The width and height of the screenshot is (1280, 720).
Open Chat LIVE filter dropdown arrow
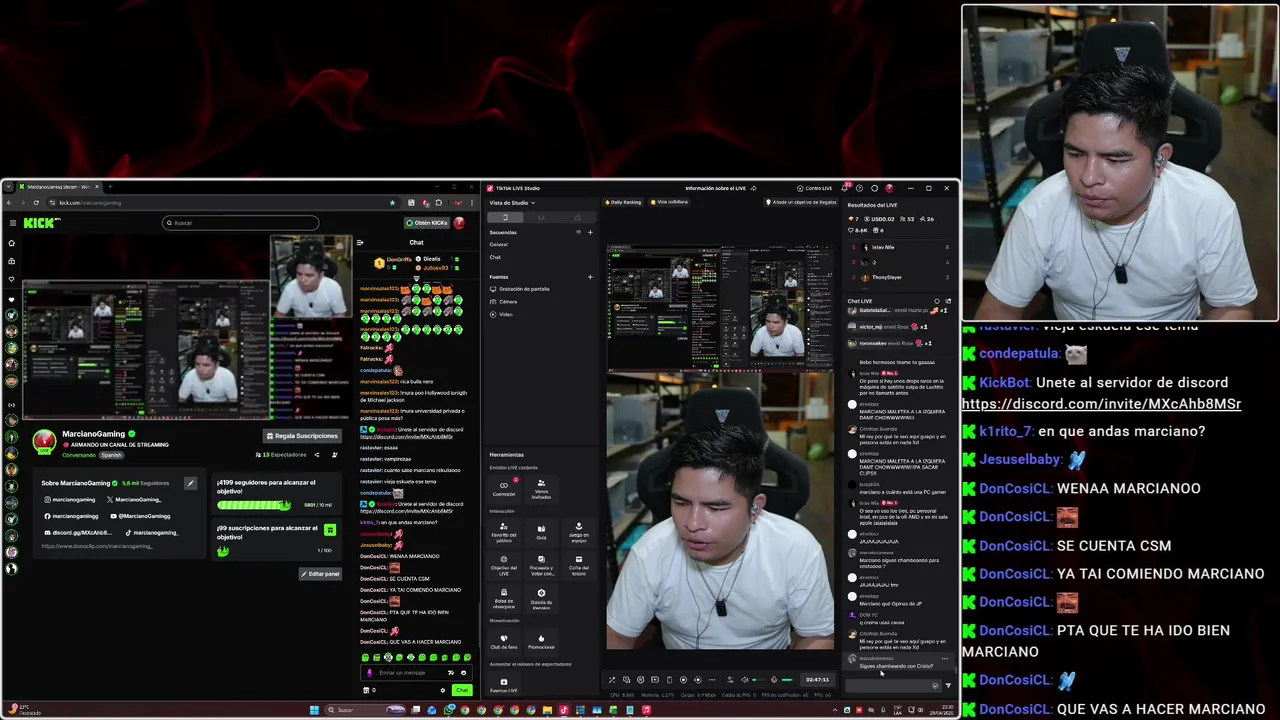pyautogui.click(x=948, y=685)
